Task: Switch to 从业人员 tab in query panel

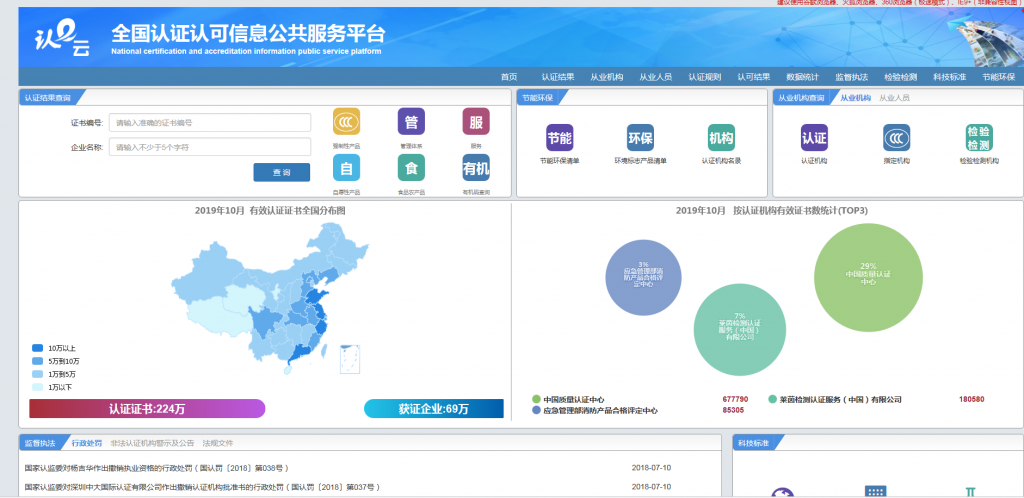Action: [x=894, y=98]
